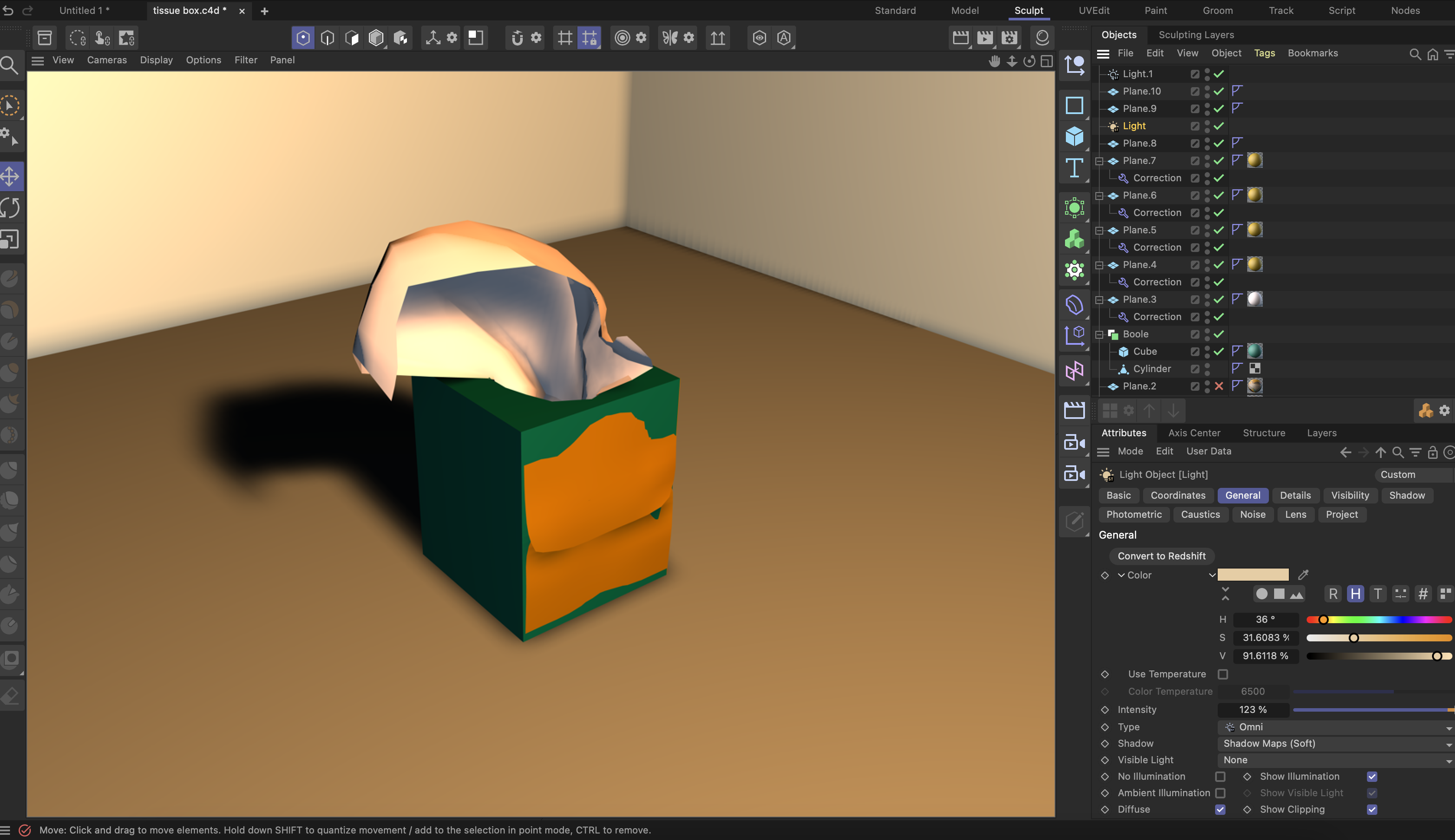Open the Cameras menu in the viewport
1455x840 pixels.
point(107,60)
